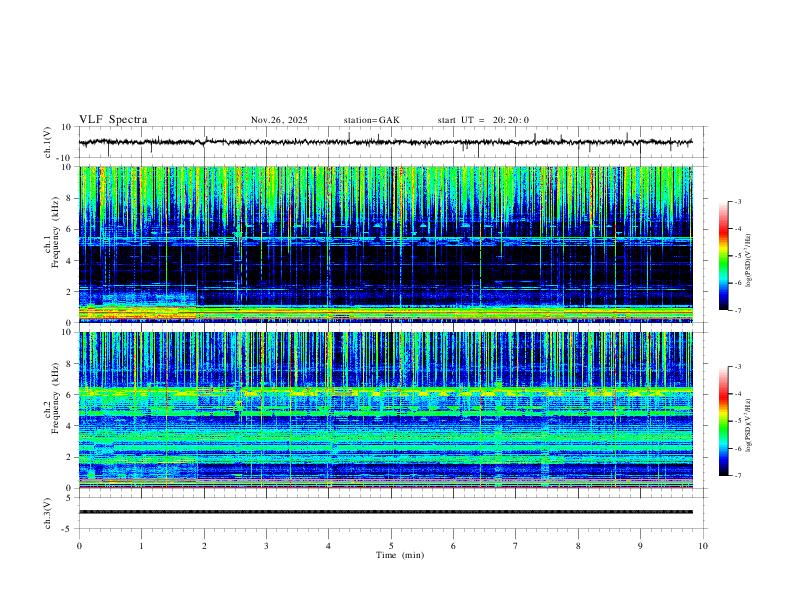Image resolution: width=792 pixels, height=612 pixels.
Task: Click the '6' kHz tick on ch.1 axis
Action: pos(71,229)
